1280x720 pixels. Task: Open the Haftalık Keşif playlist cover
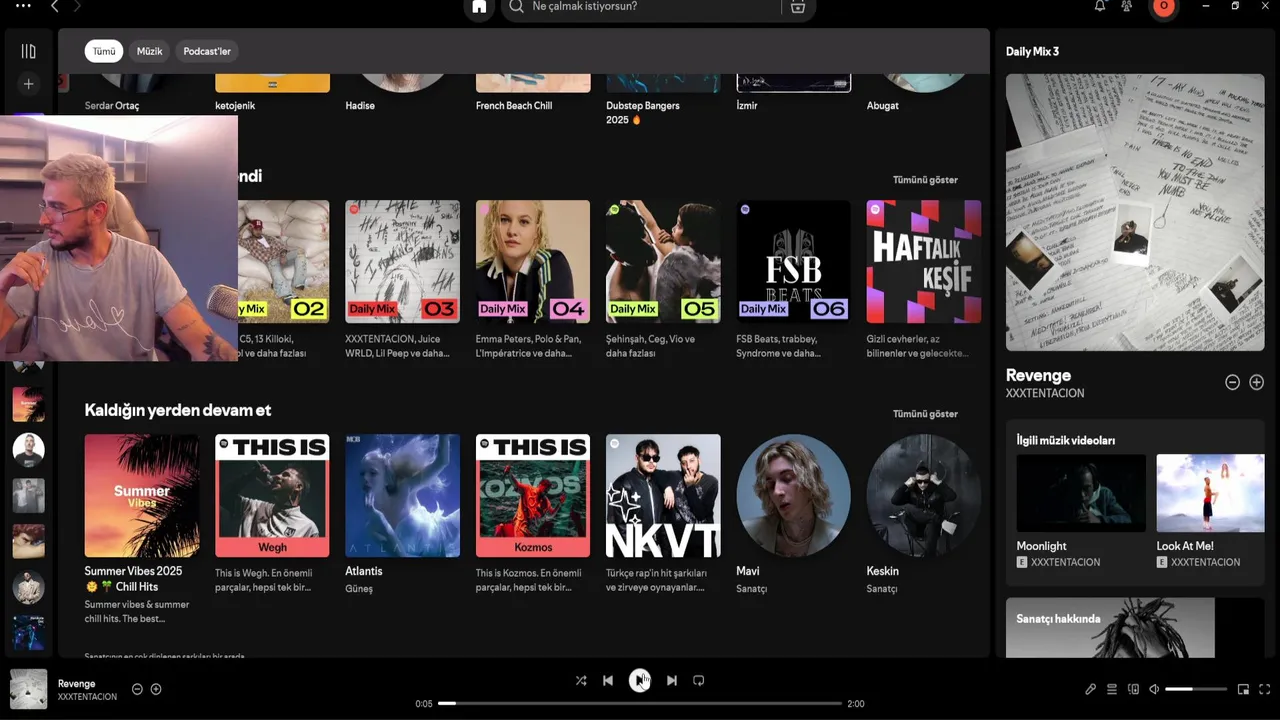click(x=924, y=262)
